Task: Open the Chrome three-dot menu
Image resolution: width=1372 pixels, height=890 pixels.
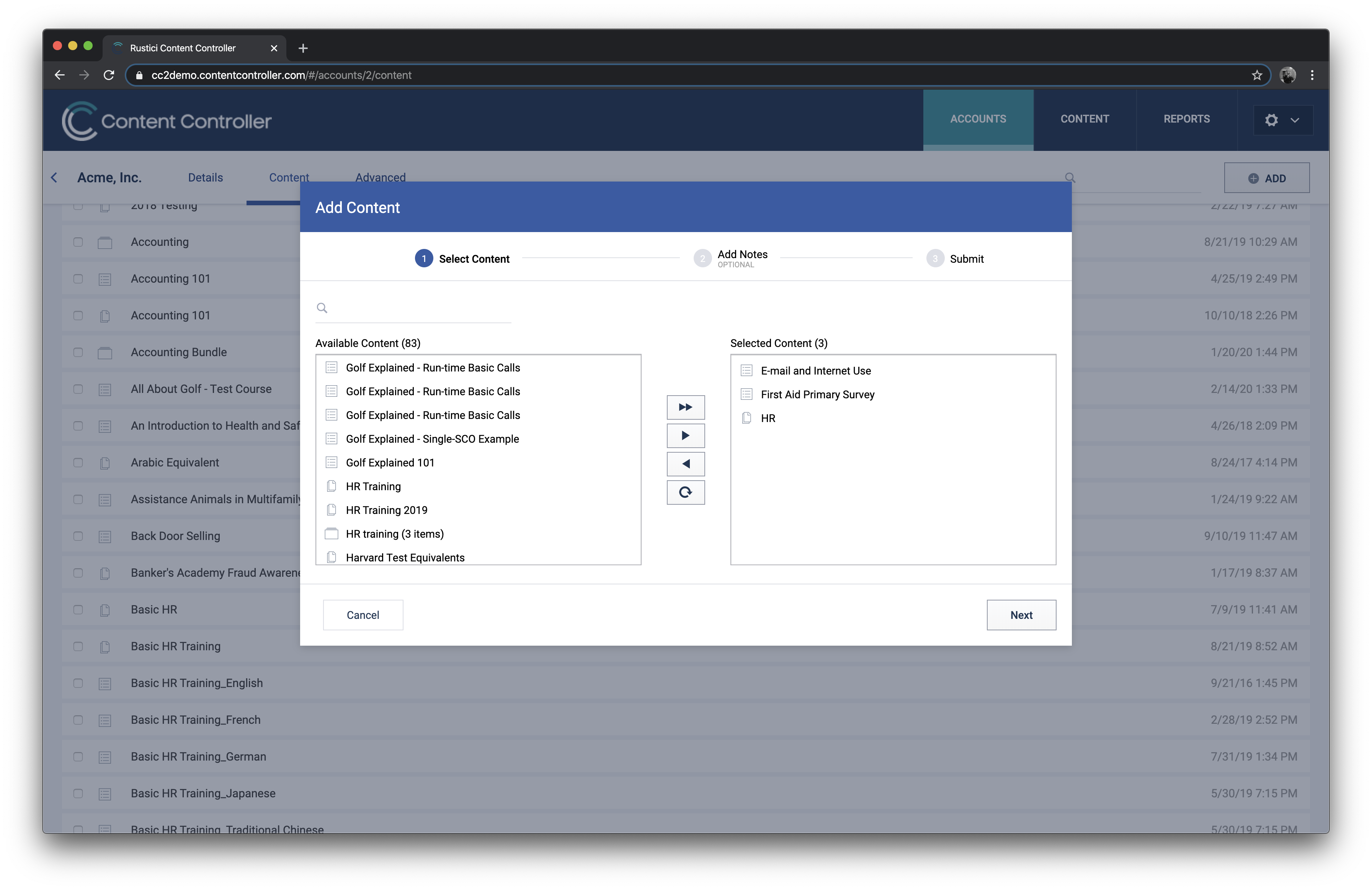Action: pyautogui.click(x=1312, y=75)
